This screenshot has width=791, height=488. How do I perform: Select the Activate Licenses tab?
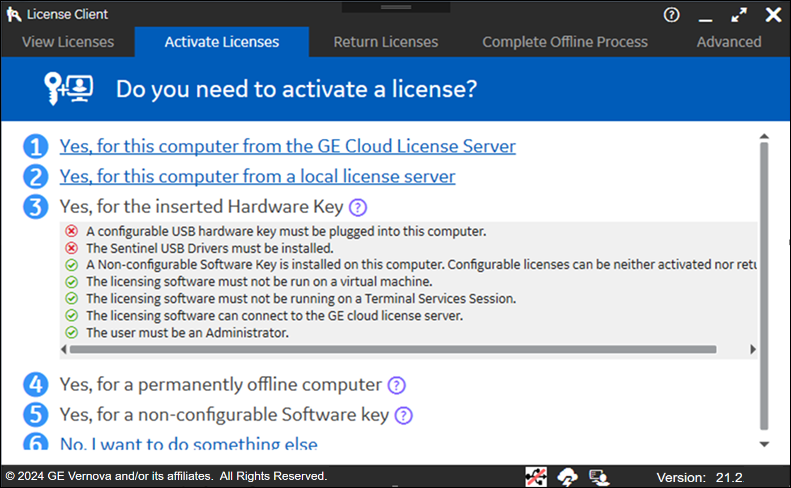click(221, 42)
